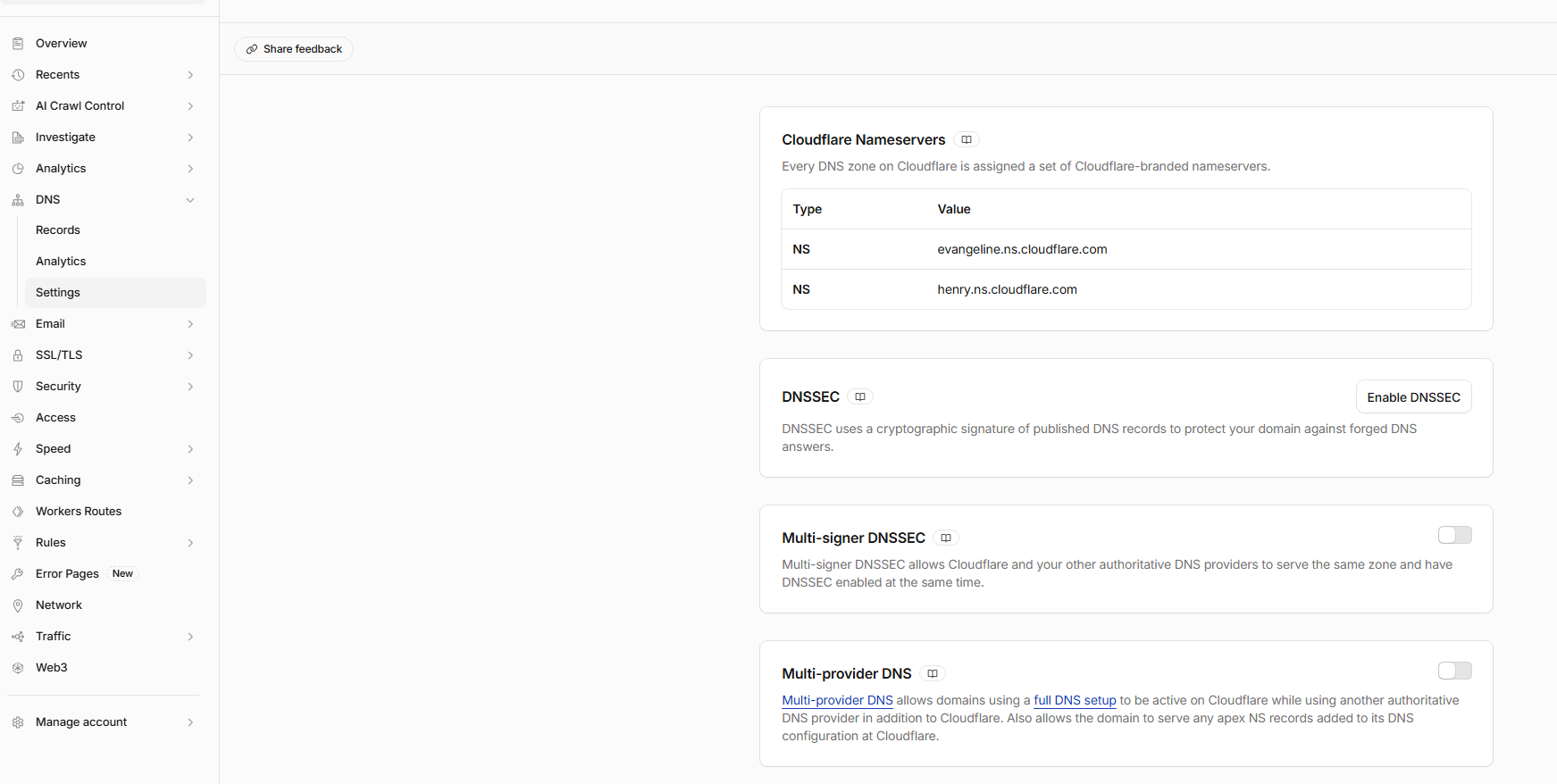Screen dimensions: 1557x784
Task: Click the New badge on Error Pages
Action: pyautogui.click(x=122, y=574)
